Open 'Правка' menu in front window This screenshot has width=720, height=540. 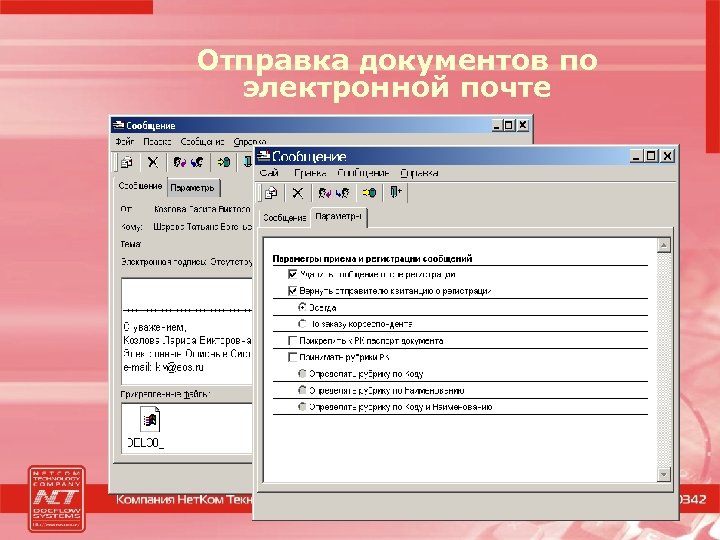(310, 173)
